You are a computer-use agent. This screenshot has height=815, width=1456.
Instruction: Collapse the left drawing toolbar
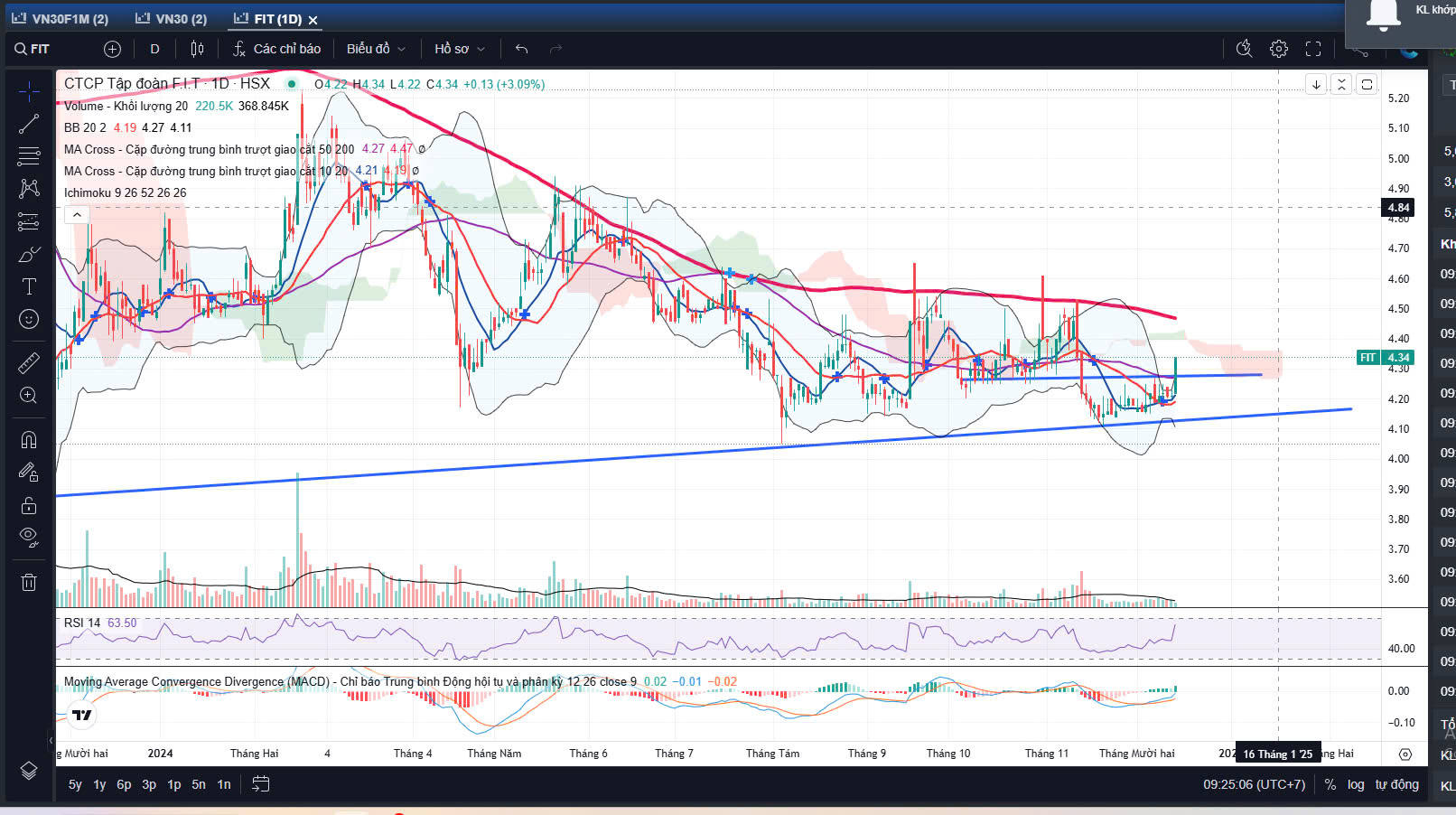tap(51, 741)
